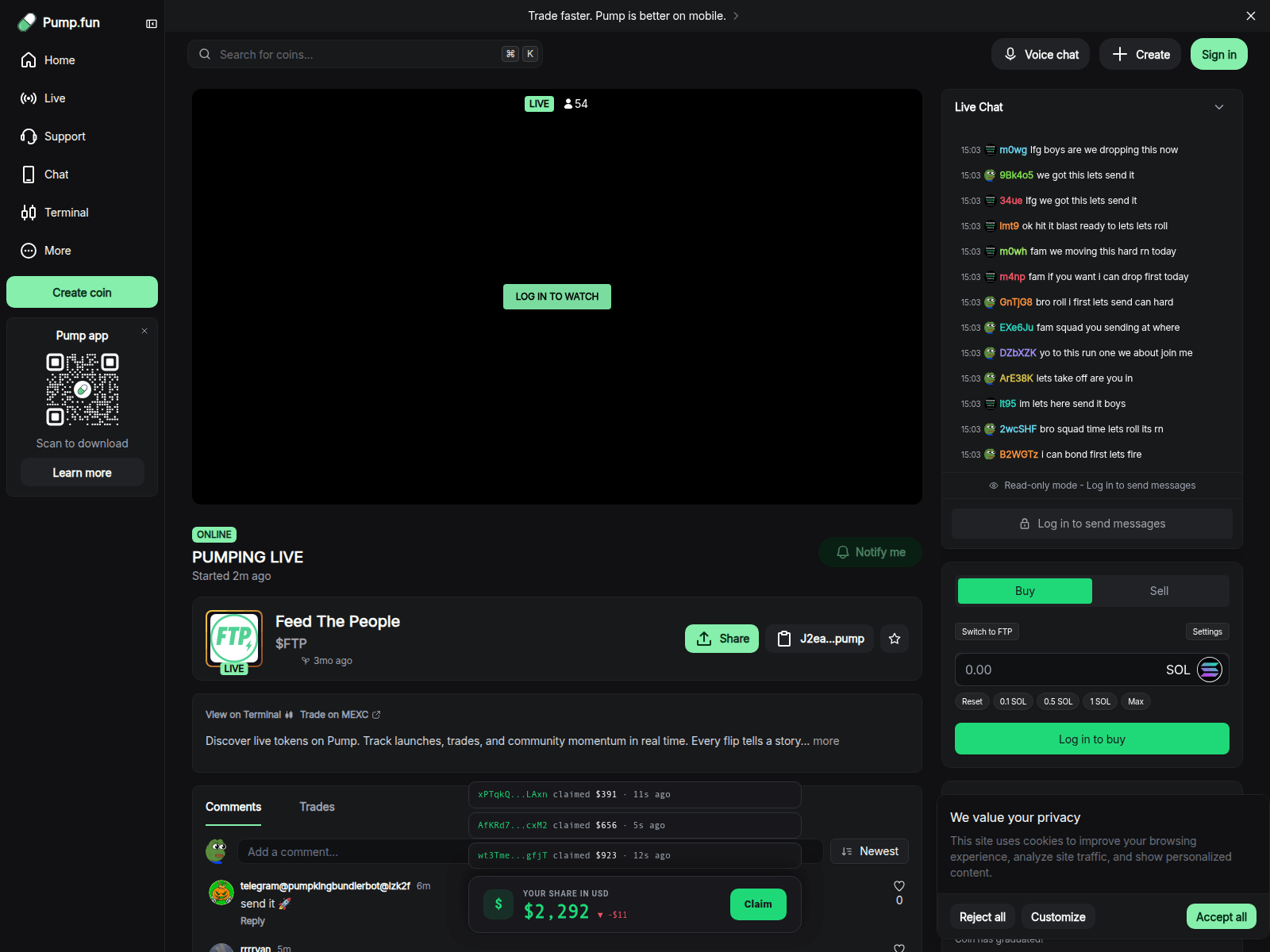
Task: Select the Sell tab
Action: (x=1159, y=591)
